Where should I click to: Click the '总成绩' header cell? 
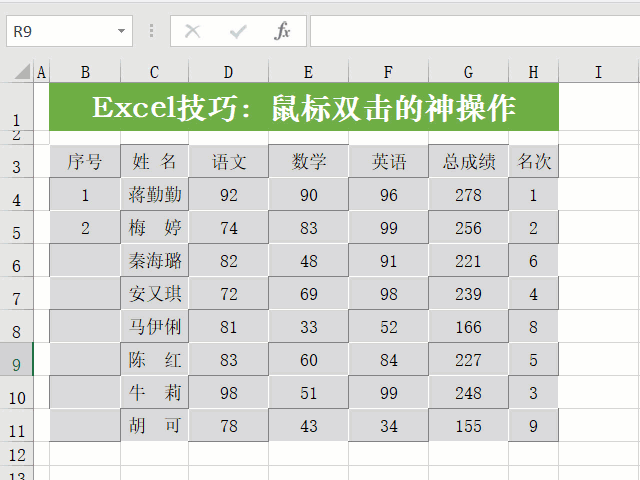468,161
